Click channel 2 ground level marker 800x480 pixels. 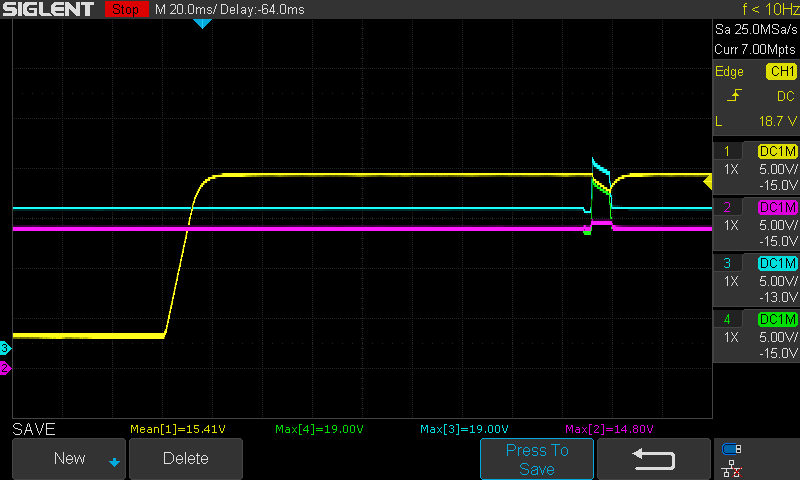tap(5, 368)
